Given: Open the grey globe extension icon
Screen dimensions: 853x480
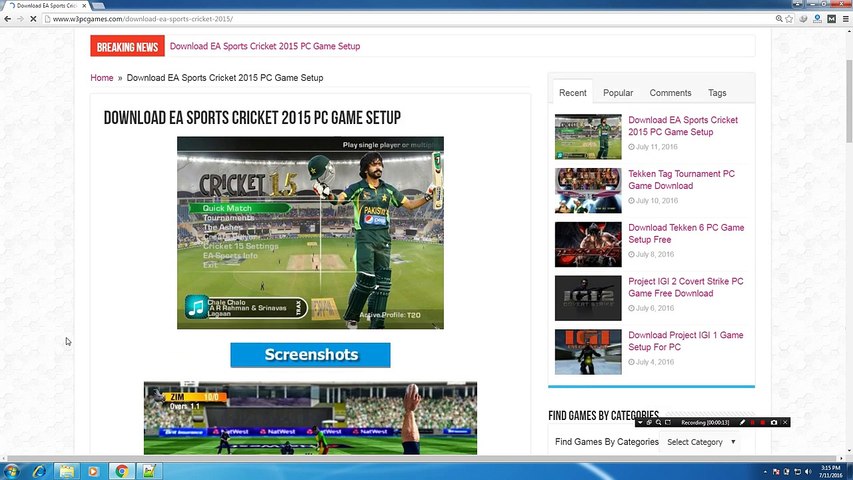Looking at the screenshot, I should 803,19.
